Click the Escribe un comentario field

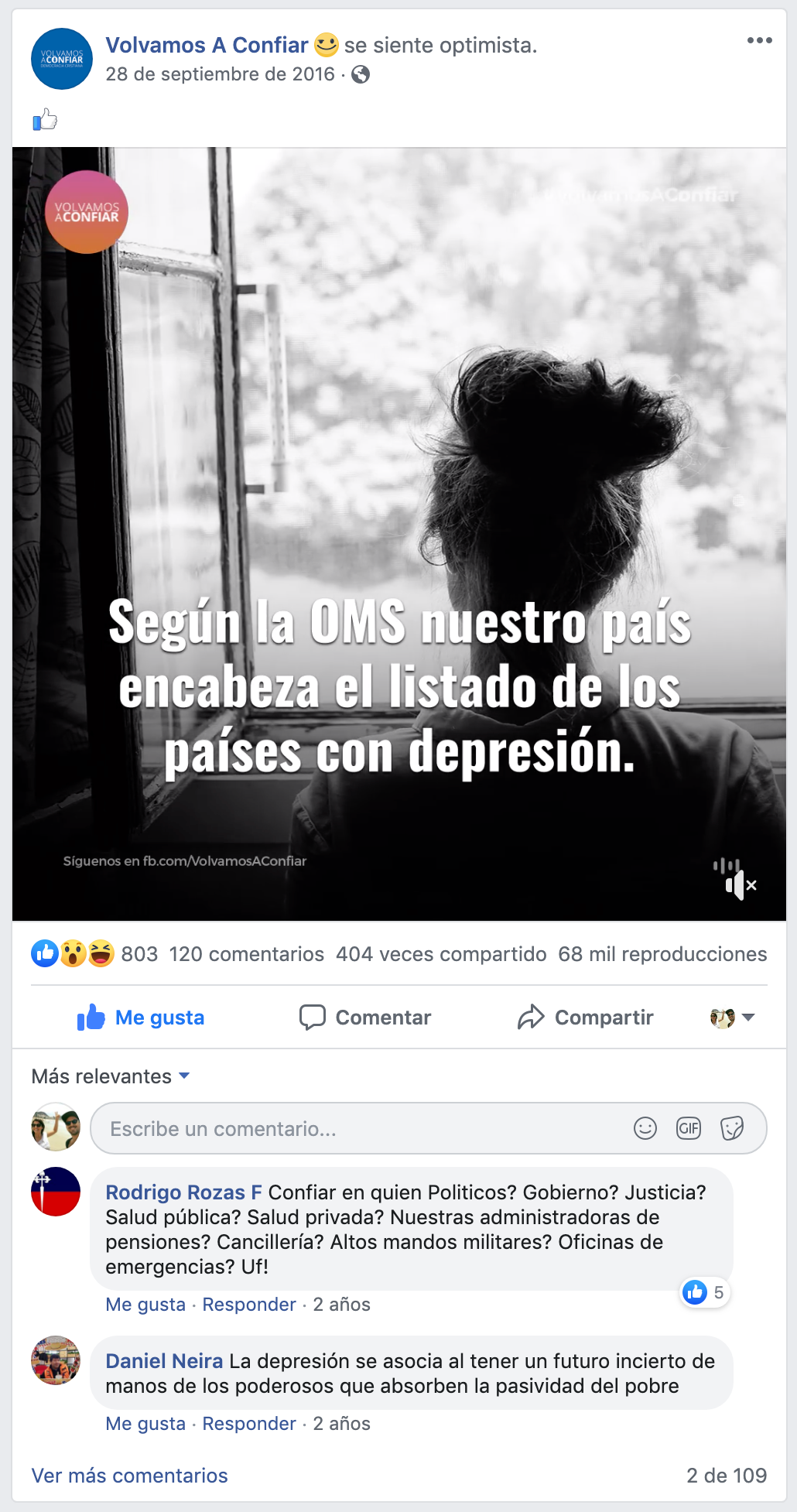click(x=429, y=1128)
